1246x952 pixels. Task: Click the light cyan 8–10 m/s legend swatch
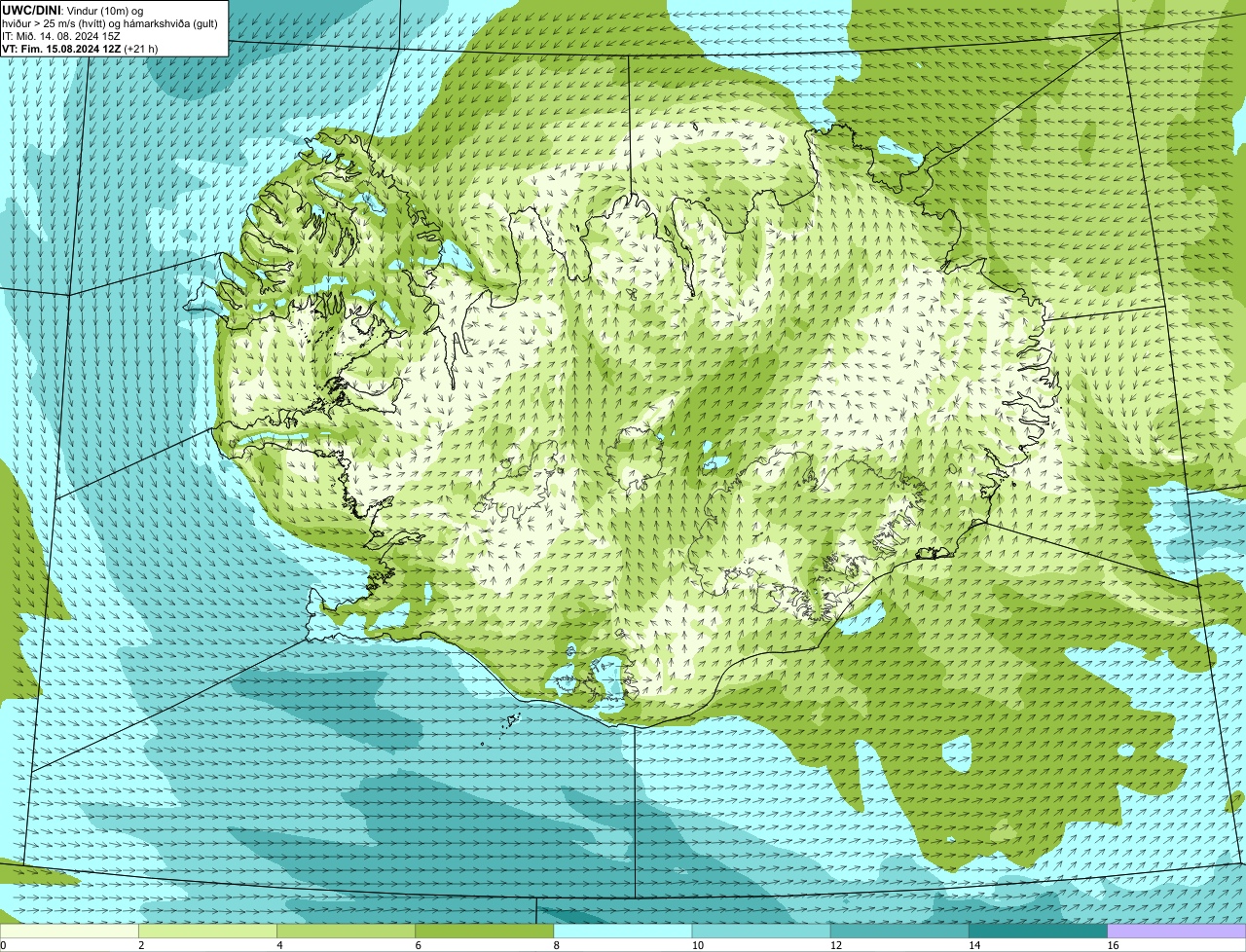(623, 931)
